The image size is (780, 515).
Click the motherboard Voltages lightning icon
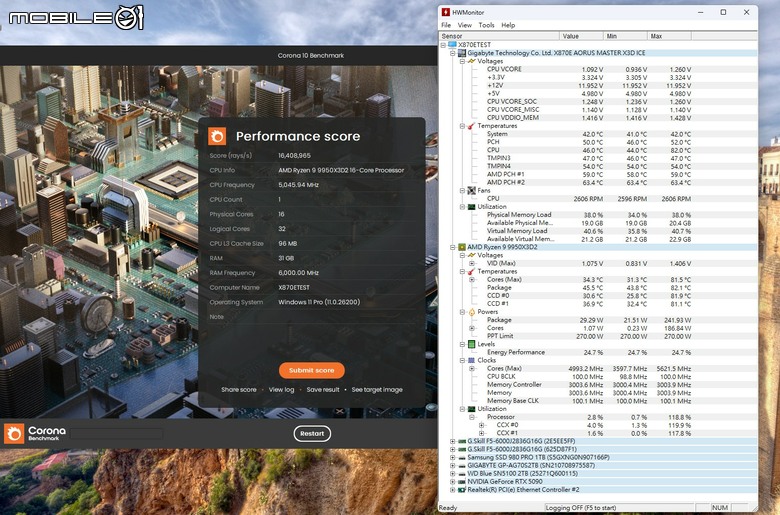point(472,61)
